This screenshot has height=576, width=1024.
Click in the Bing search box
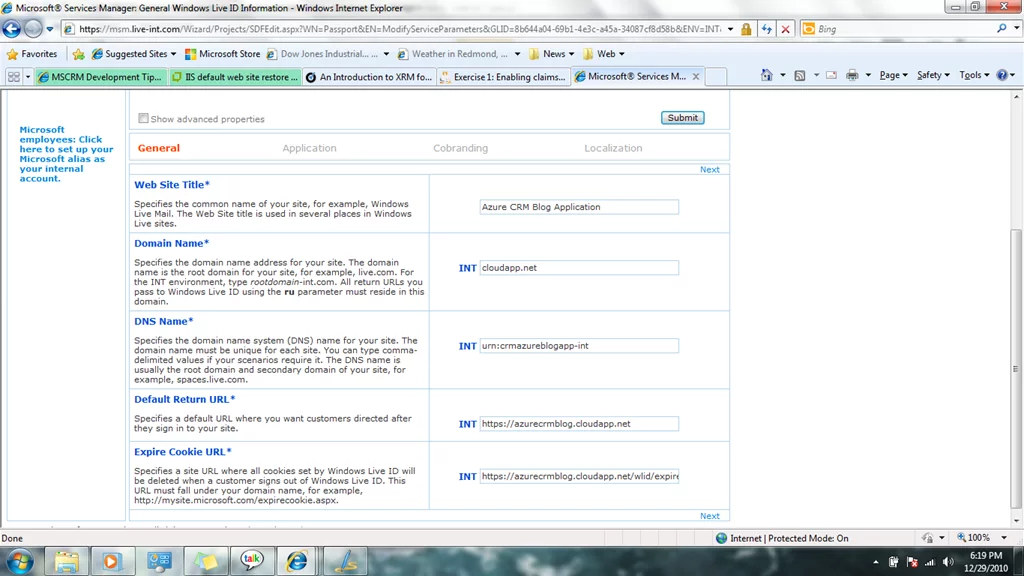click(904, 29)
